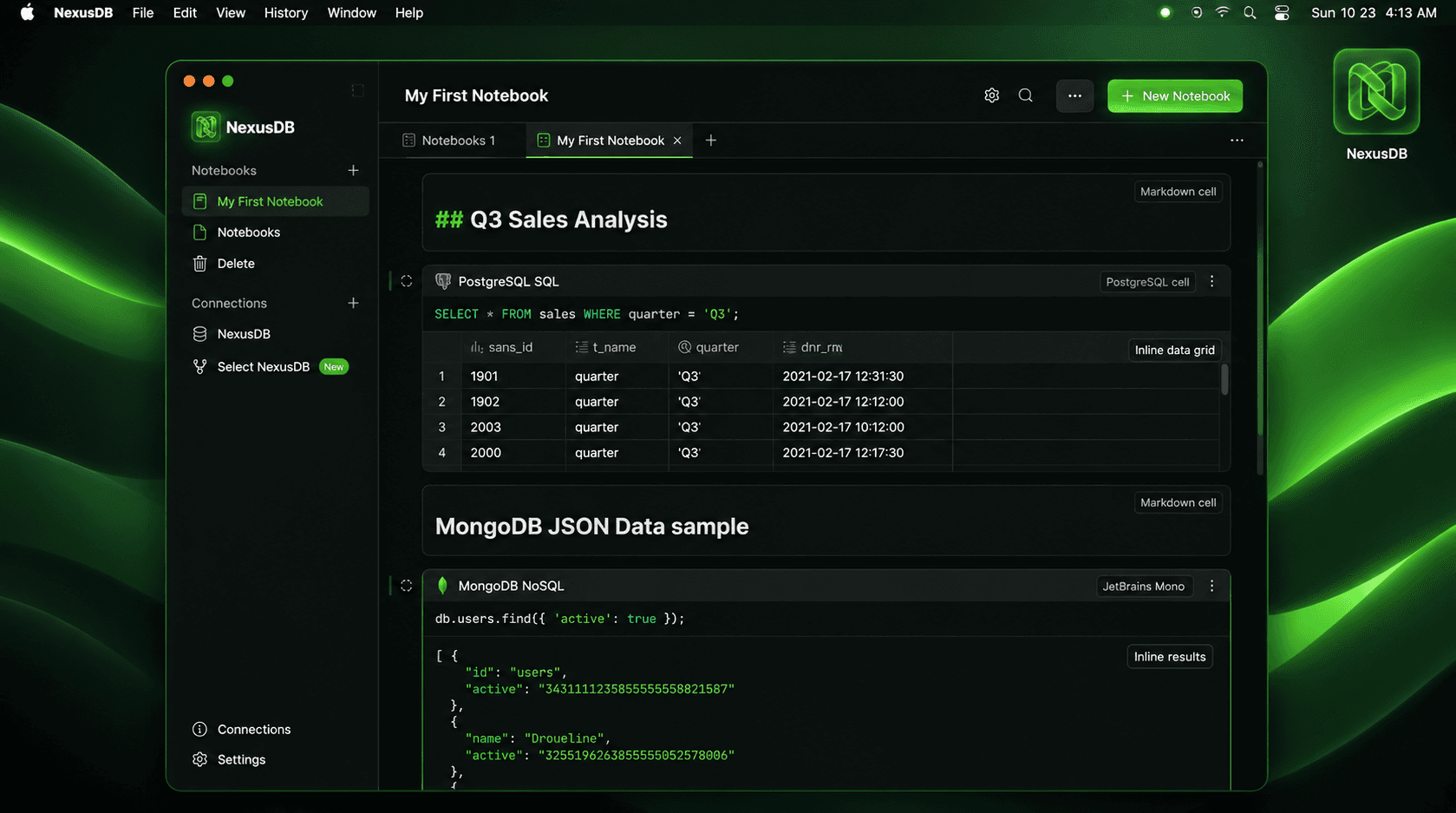Viewport: 1456px width, 813px height.
Task: Click the t_name column header
Action: (x=617, y=347)
